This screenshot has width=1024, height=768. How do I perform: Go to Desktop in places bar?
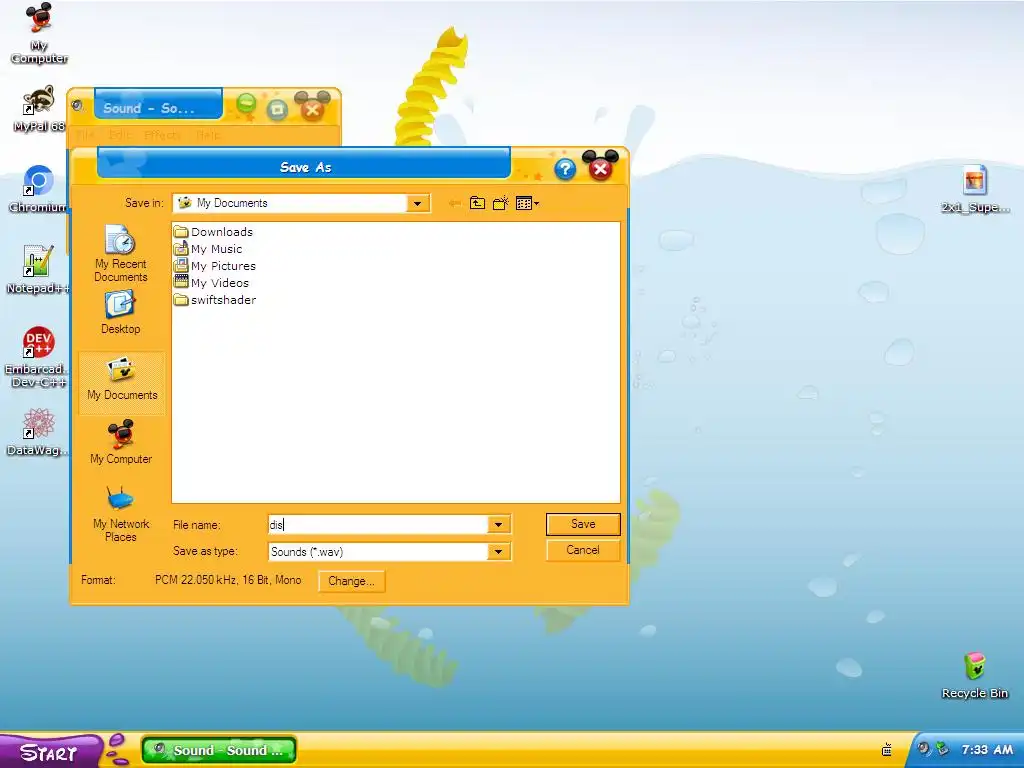pos(121,313)
